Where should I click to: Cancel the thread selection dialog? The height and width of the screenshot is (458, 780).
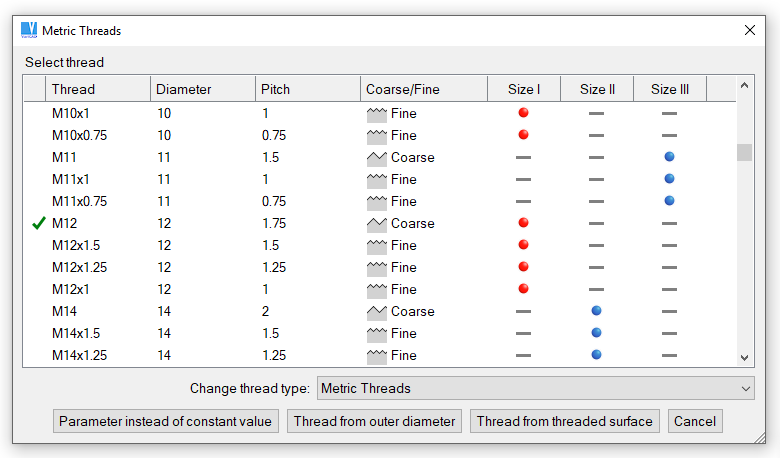tap(694, 421)
